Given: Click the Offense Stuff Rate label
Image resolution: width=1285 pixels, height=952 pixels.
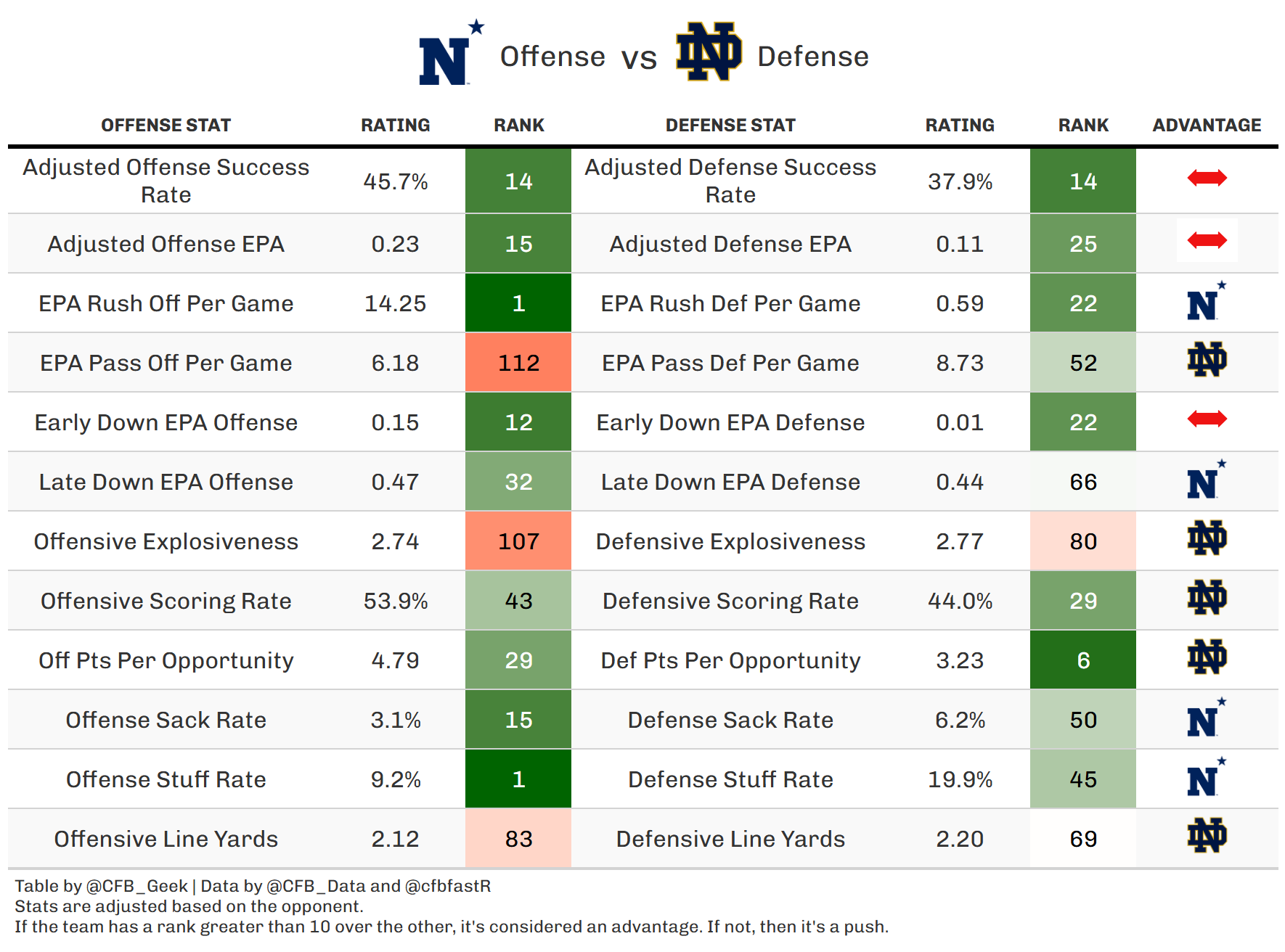Looking at the screenshot, I should (x=166, y=779).
